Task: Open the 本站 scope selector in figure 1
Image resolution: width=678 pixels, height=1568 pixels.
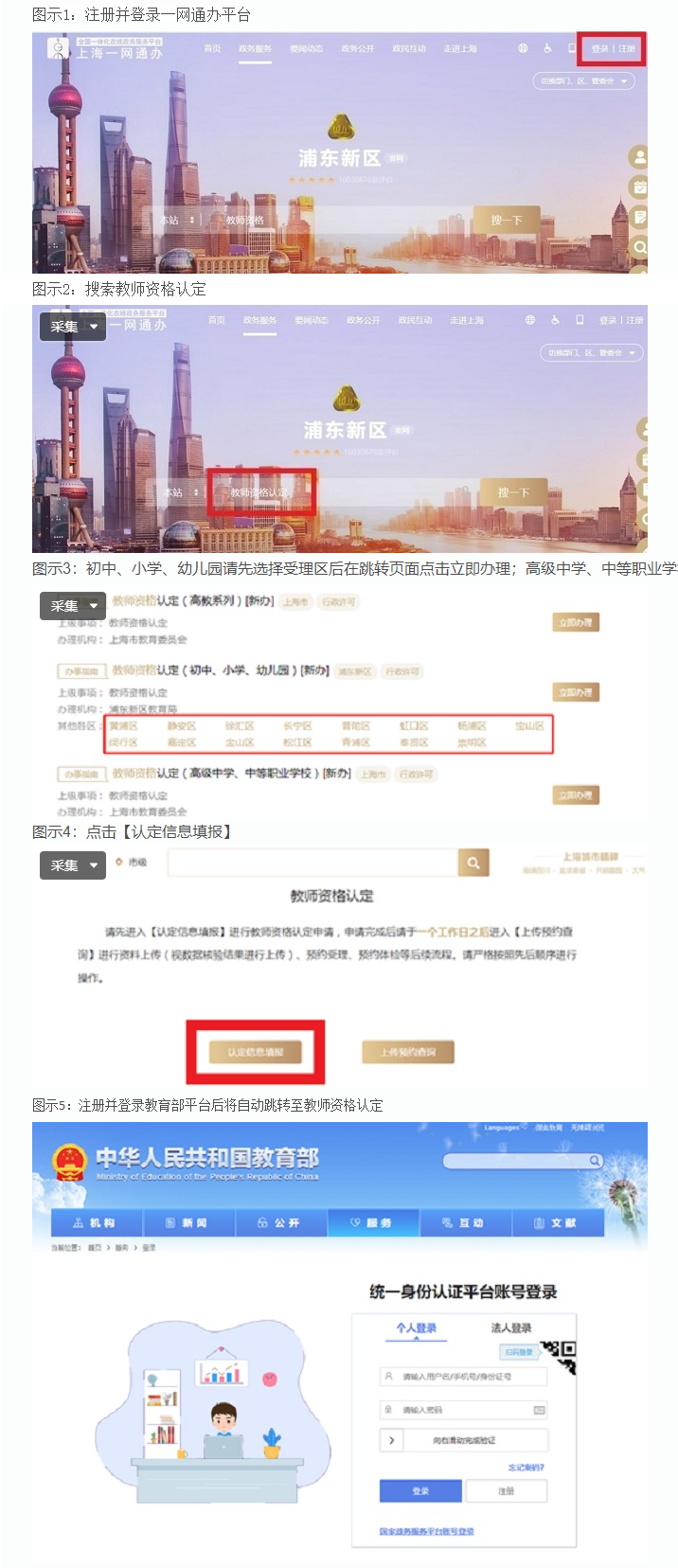Action: 177,220
